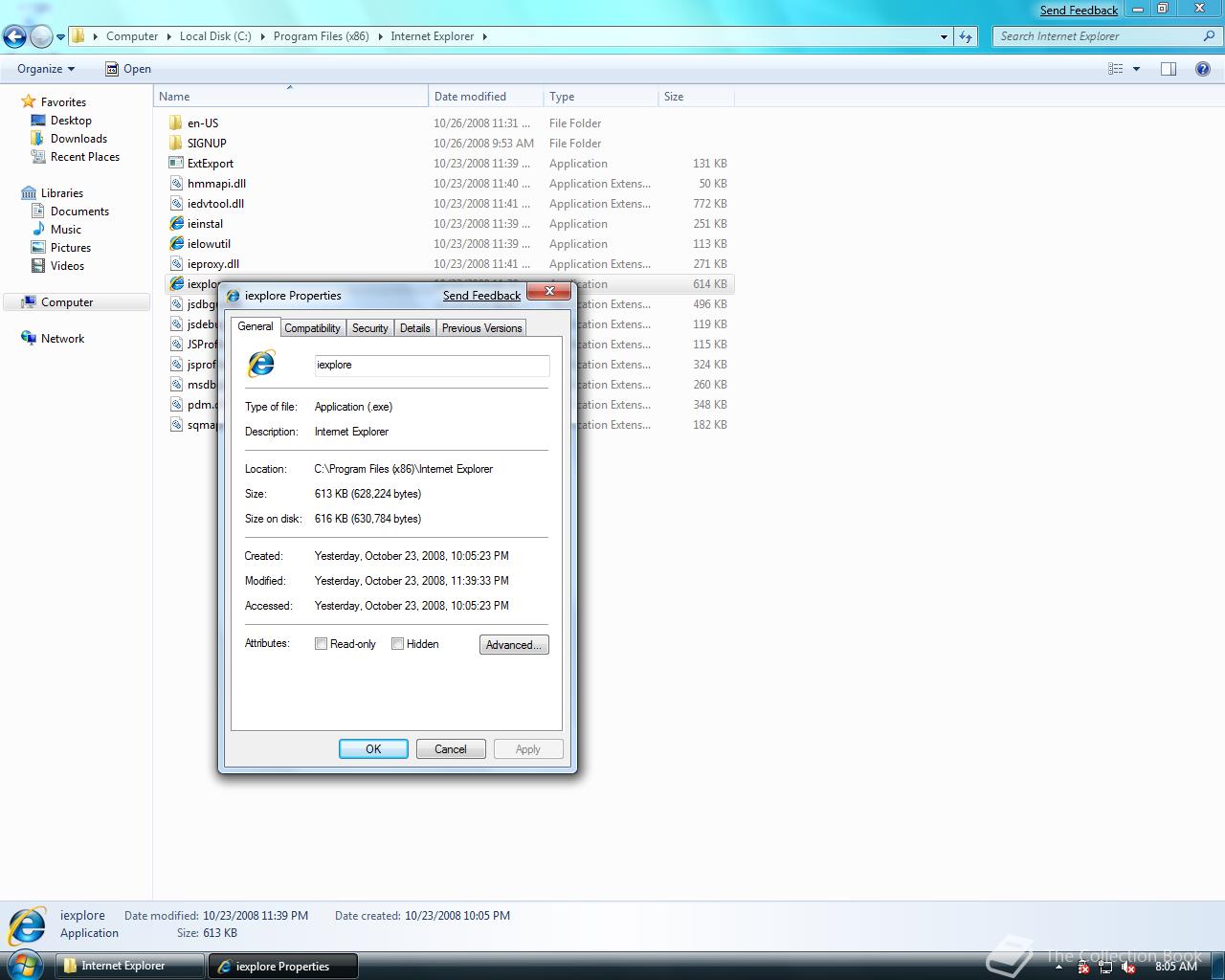Switch to the Compatibility tab
Image resolution: width=1225 pixels, height=980 pixels.
tap(312, 328)
